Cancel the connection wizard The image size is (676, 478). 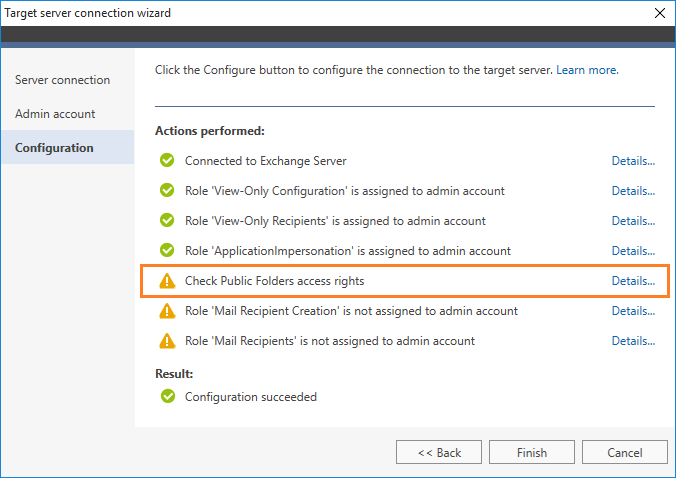(x=625, y=452)
